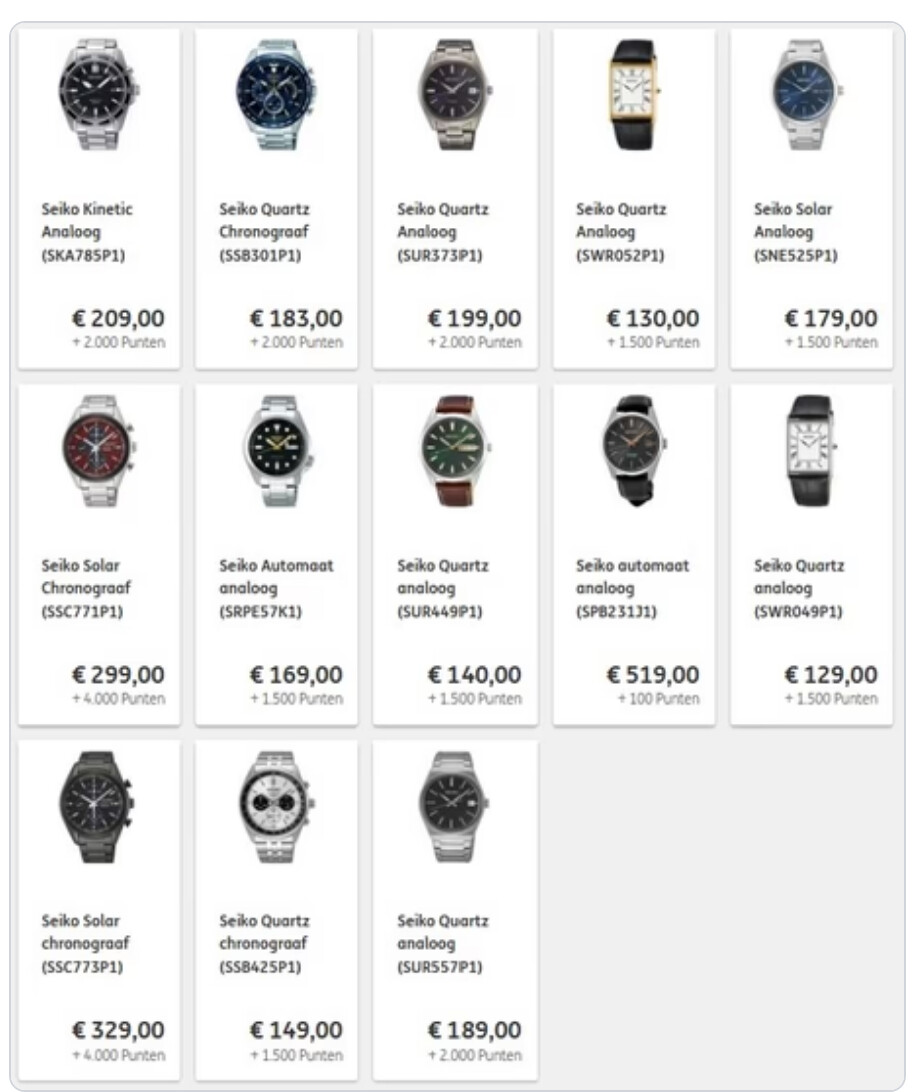Select the silver rectangular SWR049P1 watch photo
916x1092 pixels.
click(811, 451)
